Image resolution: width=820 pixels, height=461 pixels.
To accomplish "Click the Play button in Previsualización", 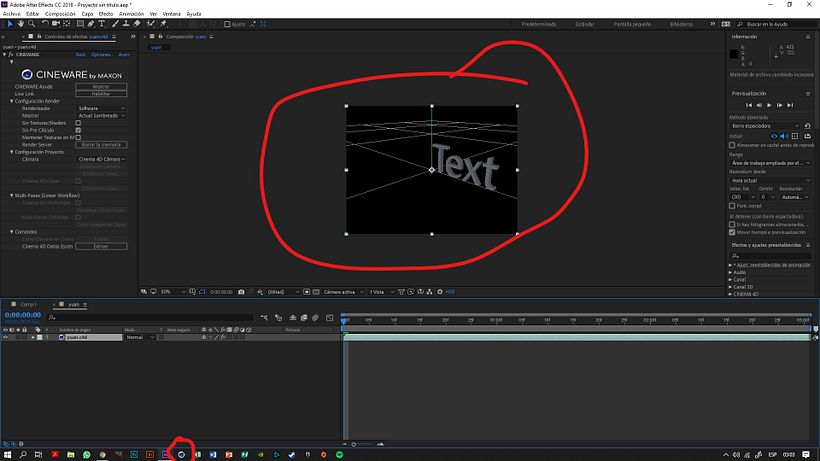I will click(x=769, y=105).
